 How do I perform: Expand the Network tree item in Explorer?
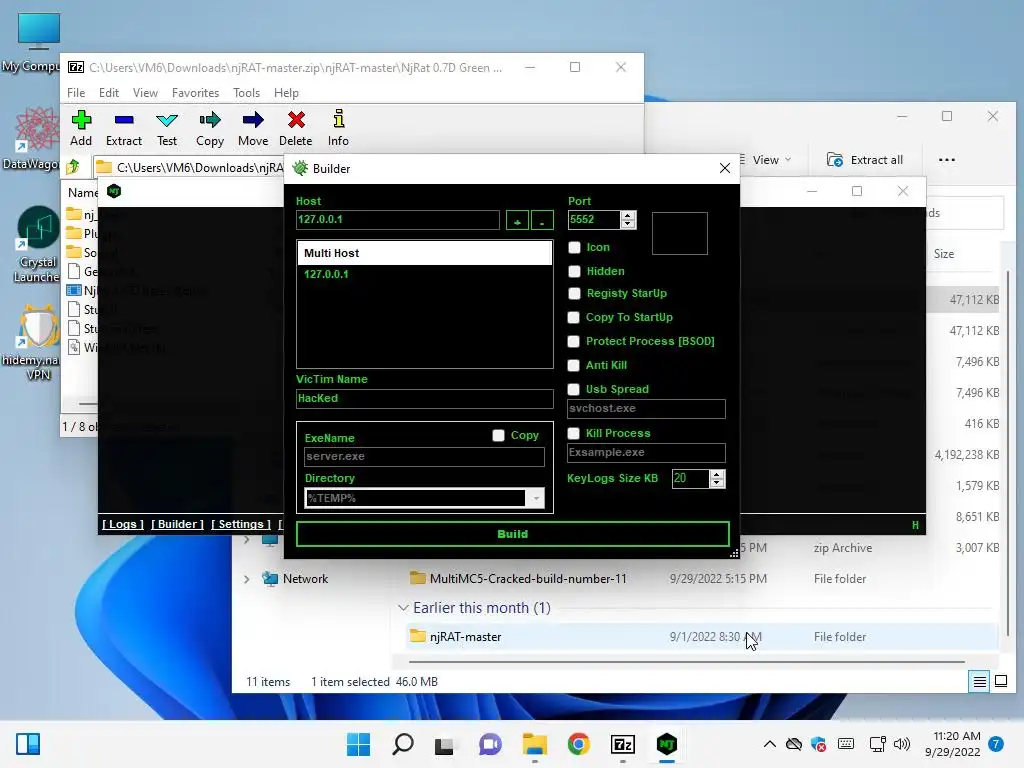246,579
